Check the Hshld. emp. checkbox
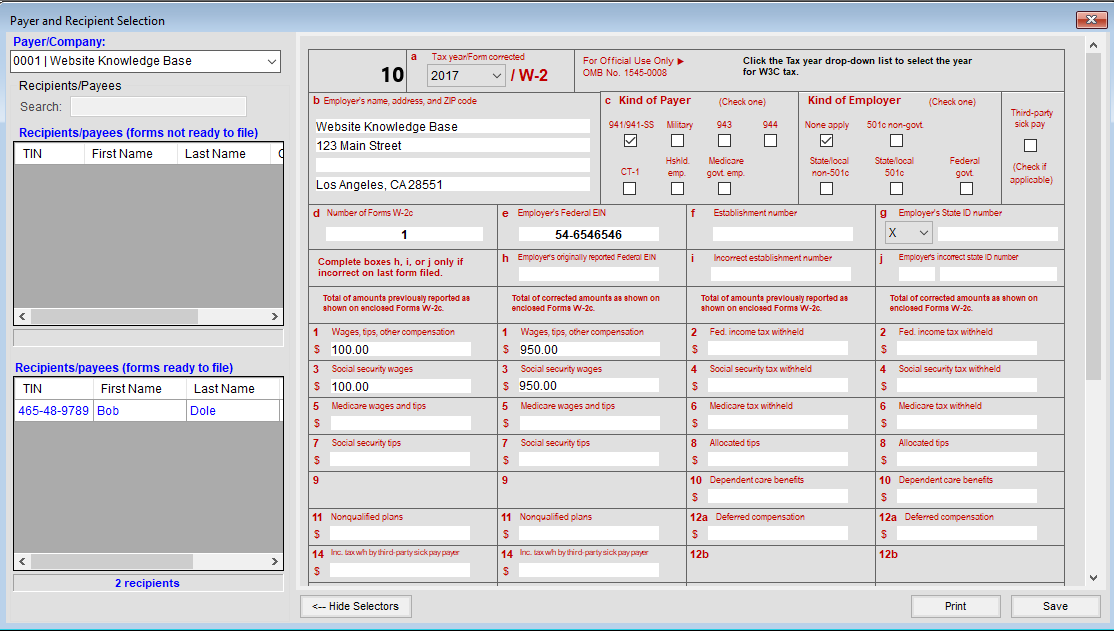Image resolution: width=1114 pixels, height=631 pixels. (678, 188)
